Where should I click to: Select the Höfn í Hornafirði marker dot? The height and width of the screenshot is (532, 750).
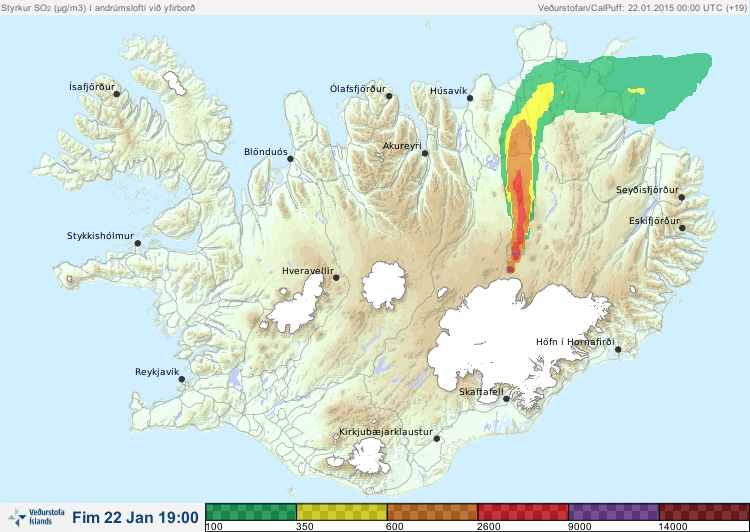618,350
